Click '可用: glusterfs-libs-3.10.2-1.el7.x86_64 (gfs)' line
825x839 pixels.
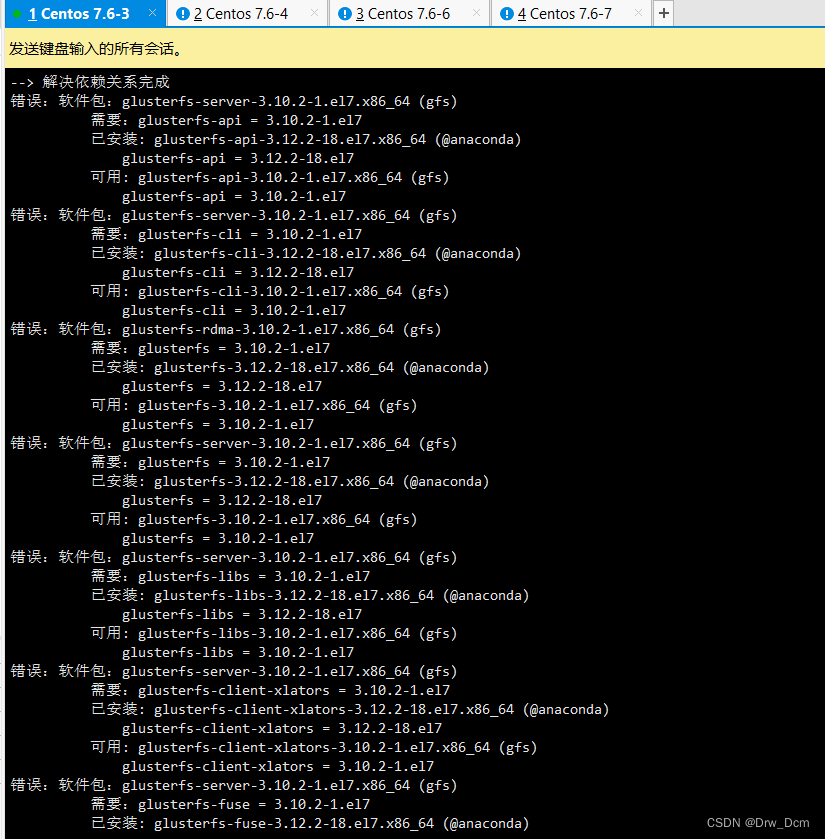point(274,634)
